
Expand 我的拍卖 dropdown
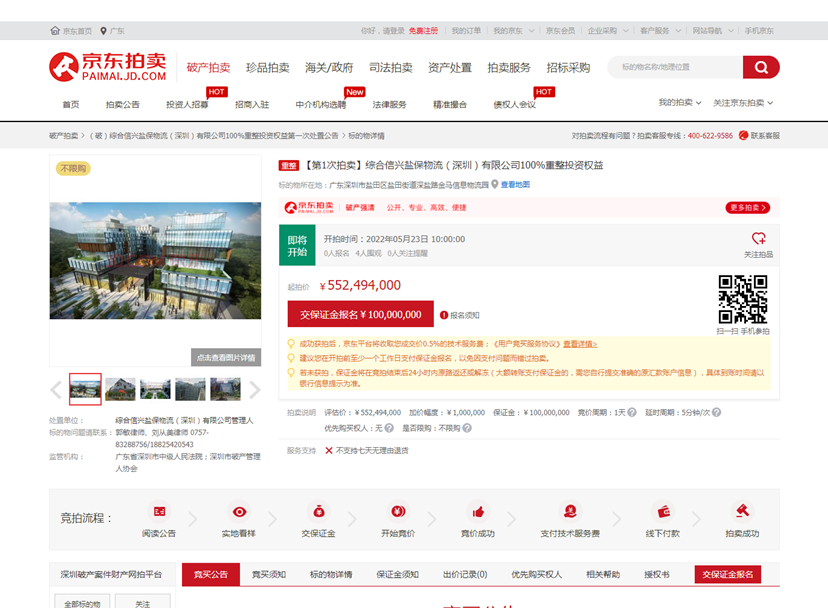click(680, 102)
